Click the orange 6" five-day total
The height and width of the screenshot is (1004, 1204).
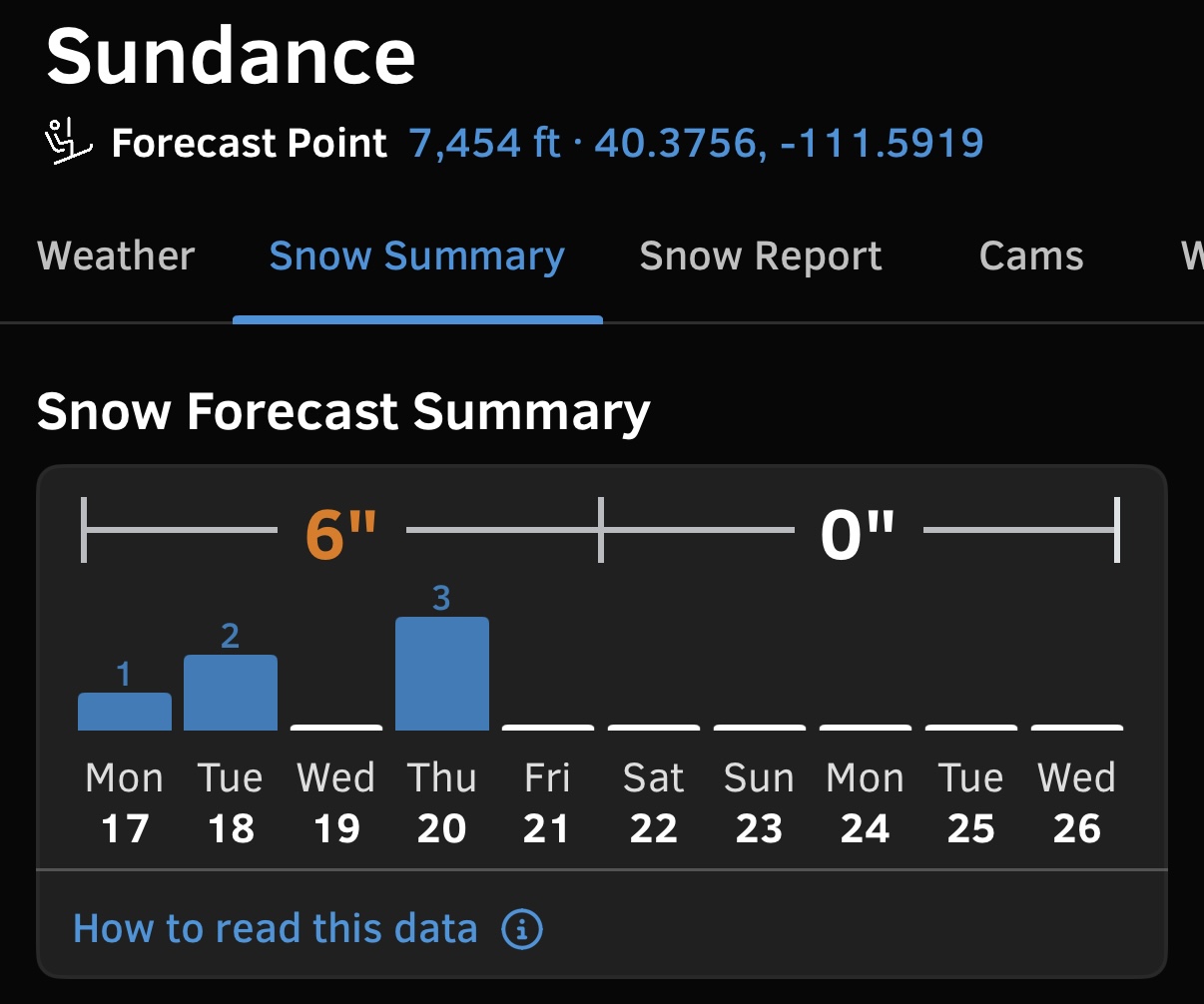341,534
